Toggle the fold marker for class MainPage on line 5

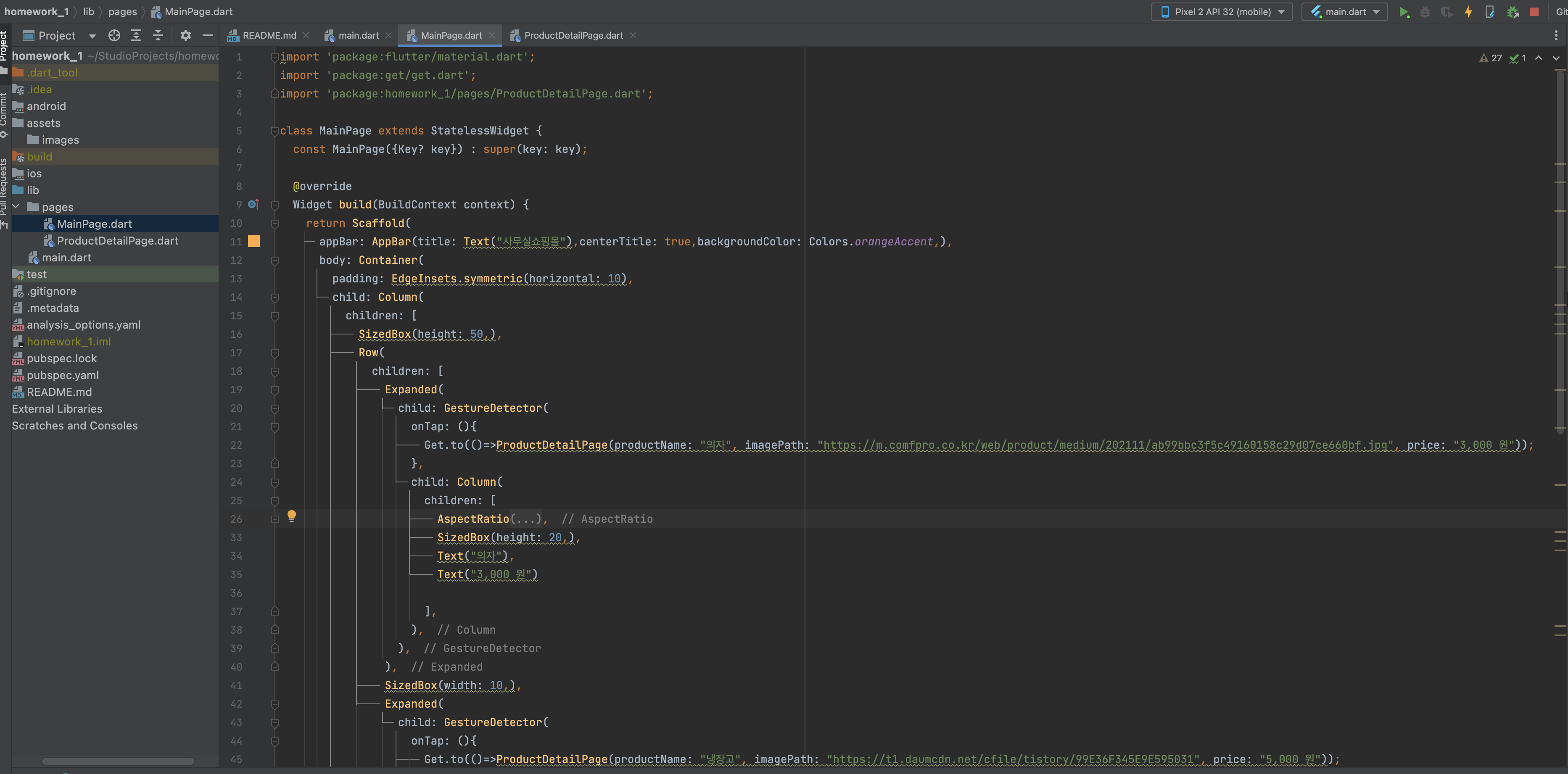click(x=275, y=131)
